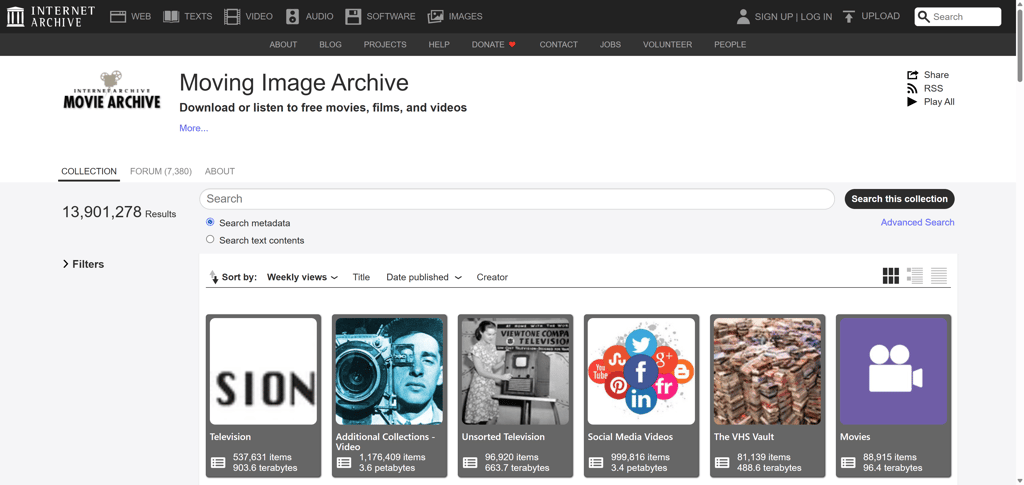The height and width of the screenshot is (485, 1024).
Task: Click the Texts book icon
Action: 171,16
